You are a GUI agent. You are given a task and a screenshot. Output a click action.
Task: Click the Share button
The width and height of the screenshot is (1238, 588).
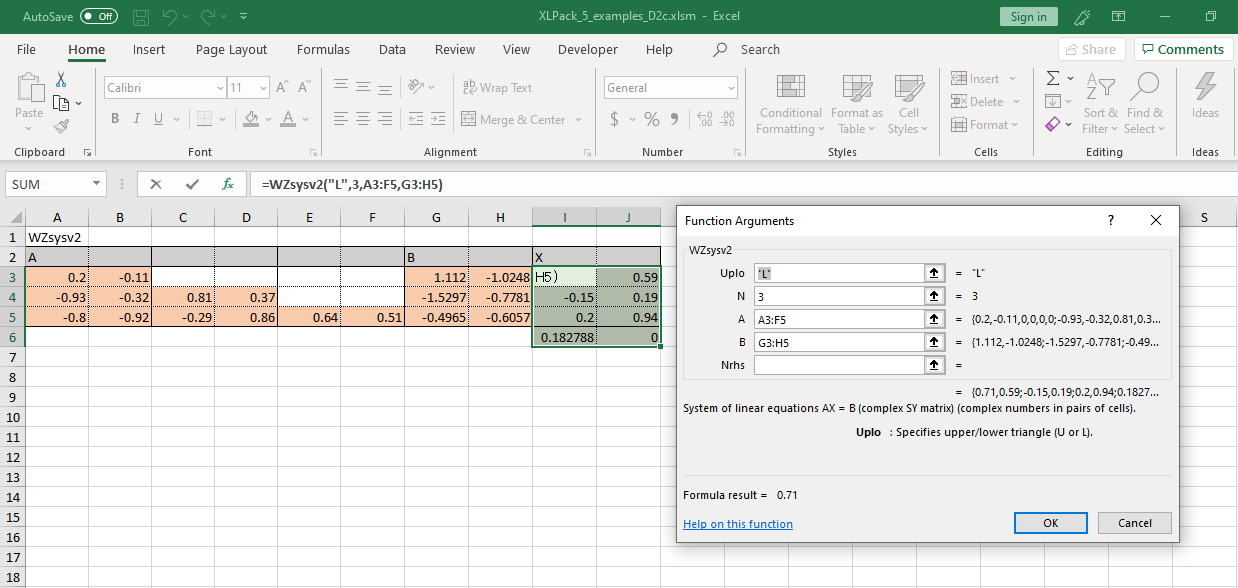1091,49
